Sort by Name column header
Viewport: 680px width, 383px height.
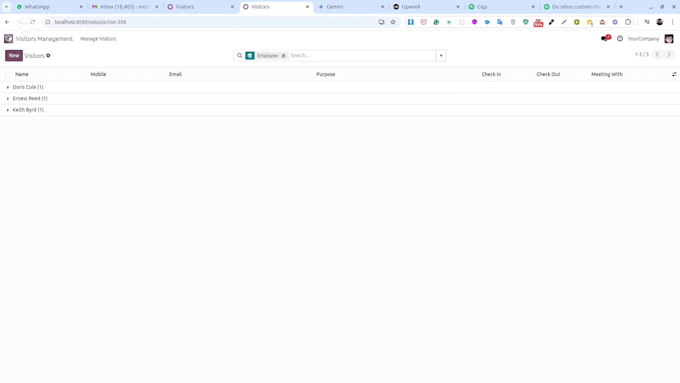tap(22, 74)
